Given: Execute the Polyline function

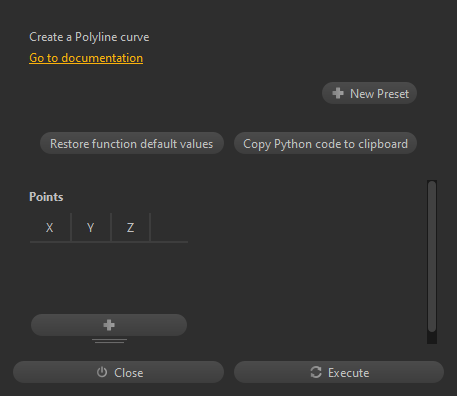Looking at the screenshot, I should [x=339, y=372].
